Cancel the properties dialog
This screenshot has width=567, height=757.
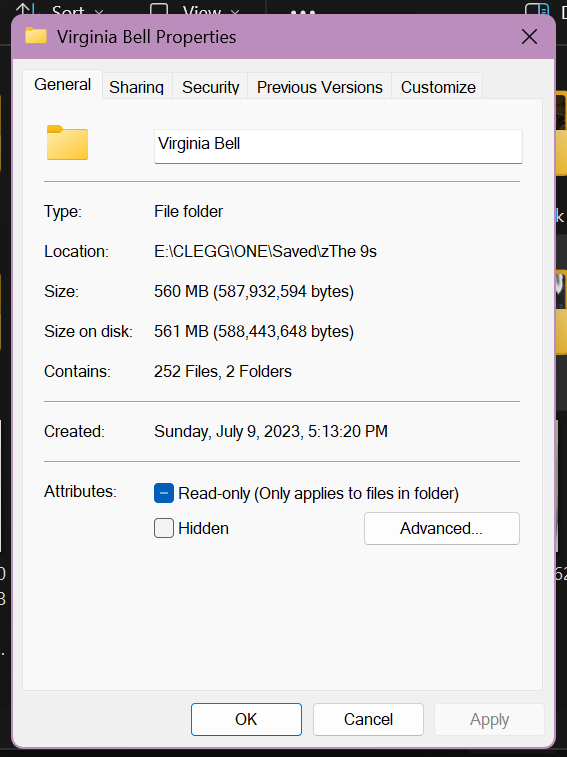point(368,719)
